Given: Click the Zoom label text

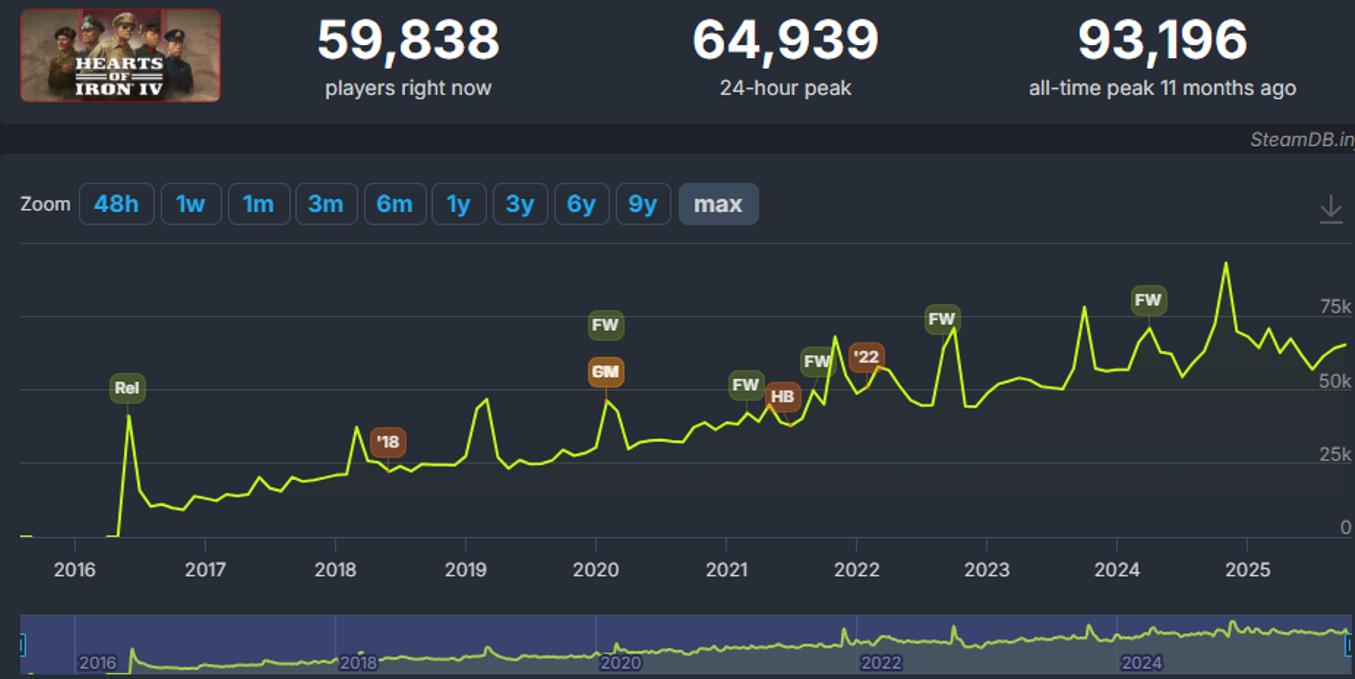Looking at the screenshot, I should click(46, 204).
